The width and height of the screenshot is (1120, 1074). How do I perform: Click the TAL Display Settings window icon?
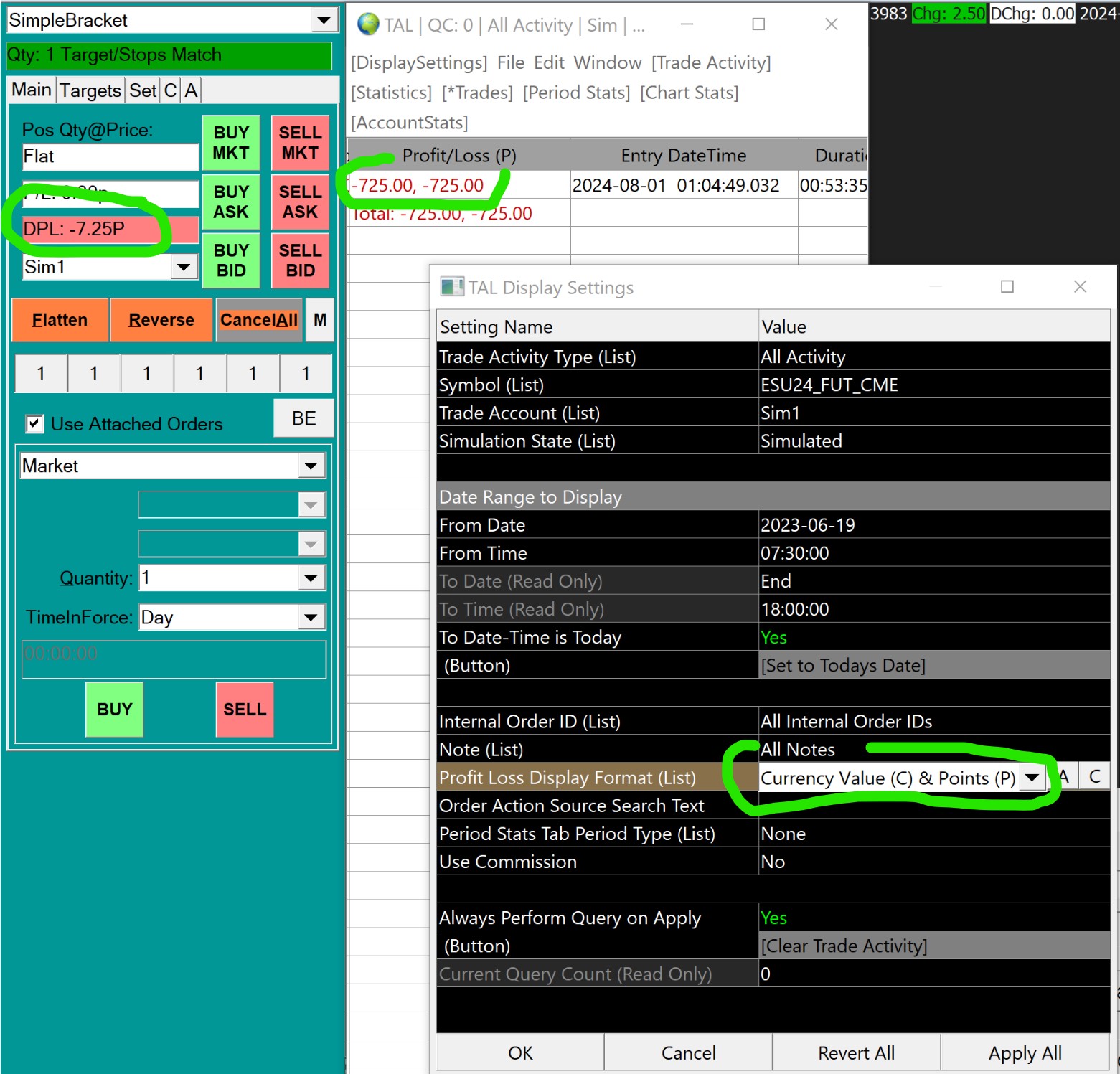pos(452,287)
